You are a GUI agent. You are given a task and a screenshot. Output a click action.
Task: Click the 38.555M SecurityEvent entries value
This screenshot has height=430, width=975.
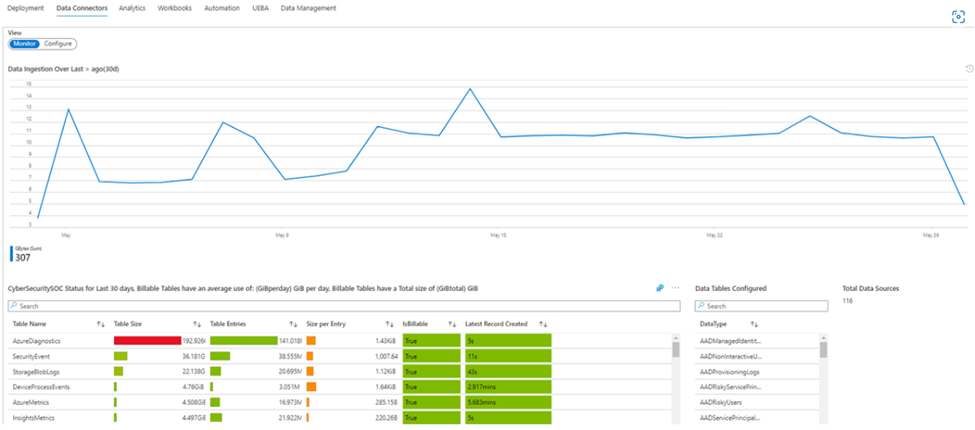290,356
